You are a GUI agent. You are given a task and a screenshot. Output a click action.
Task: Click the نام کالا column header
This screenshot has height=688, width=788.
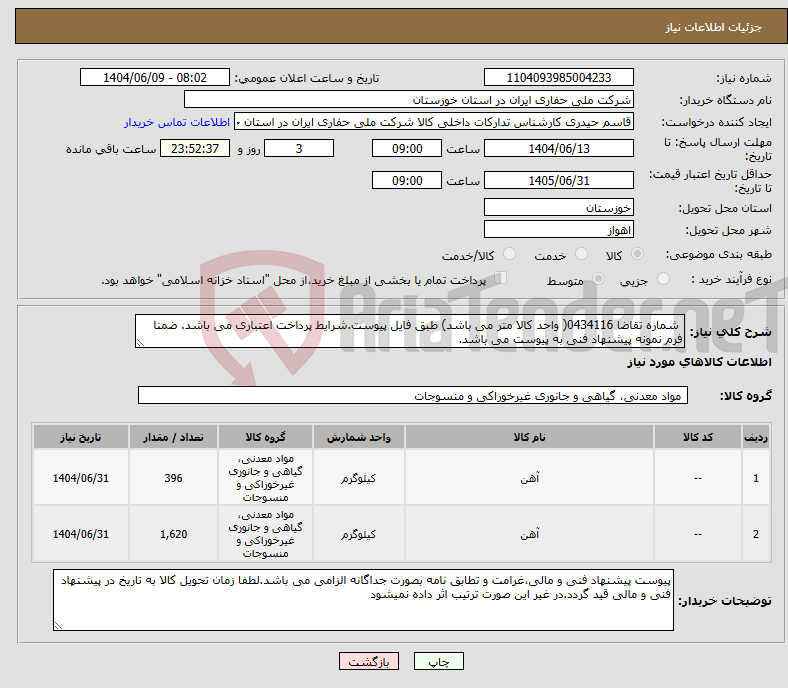(x=529, y=437)
